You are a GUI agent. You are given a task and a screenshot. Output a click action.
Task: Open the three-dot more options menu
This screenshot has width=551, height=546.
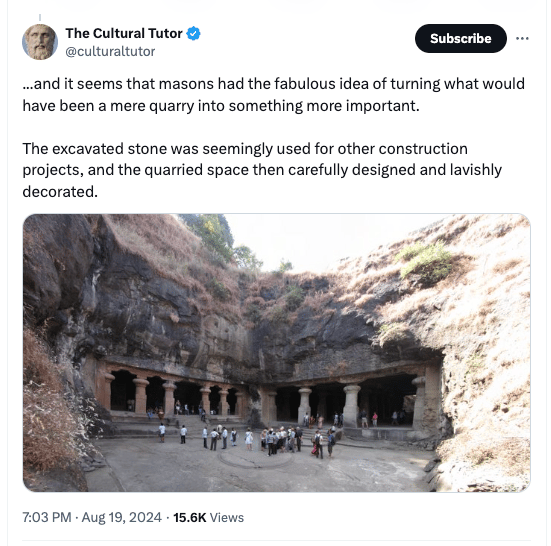(x=522, y=39)
